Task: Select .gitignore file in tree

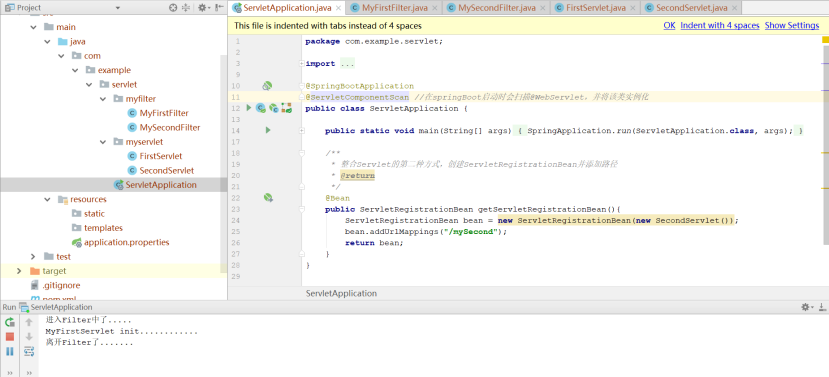Action: point(61,285)
